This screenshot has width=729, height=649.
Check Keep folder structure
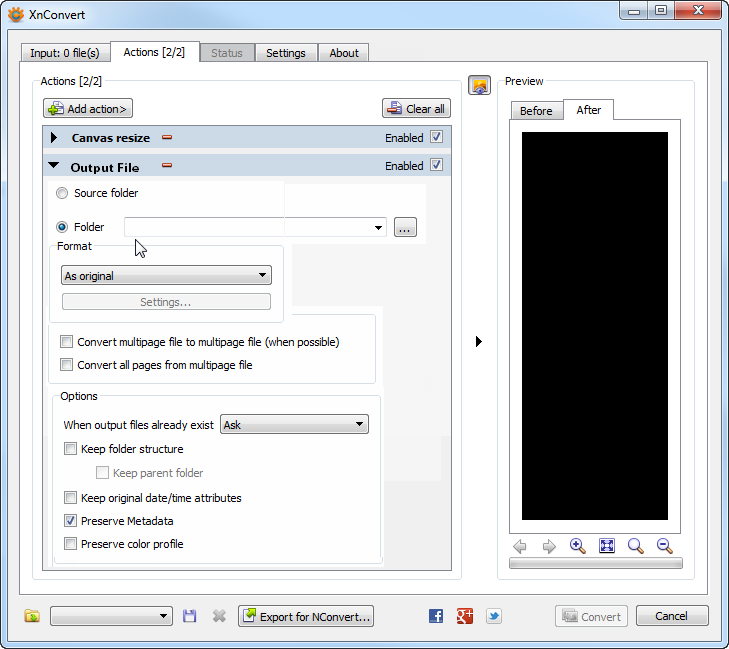pos(70,449)
